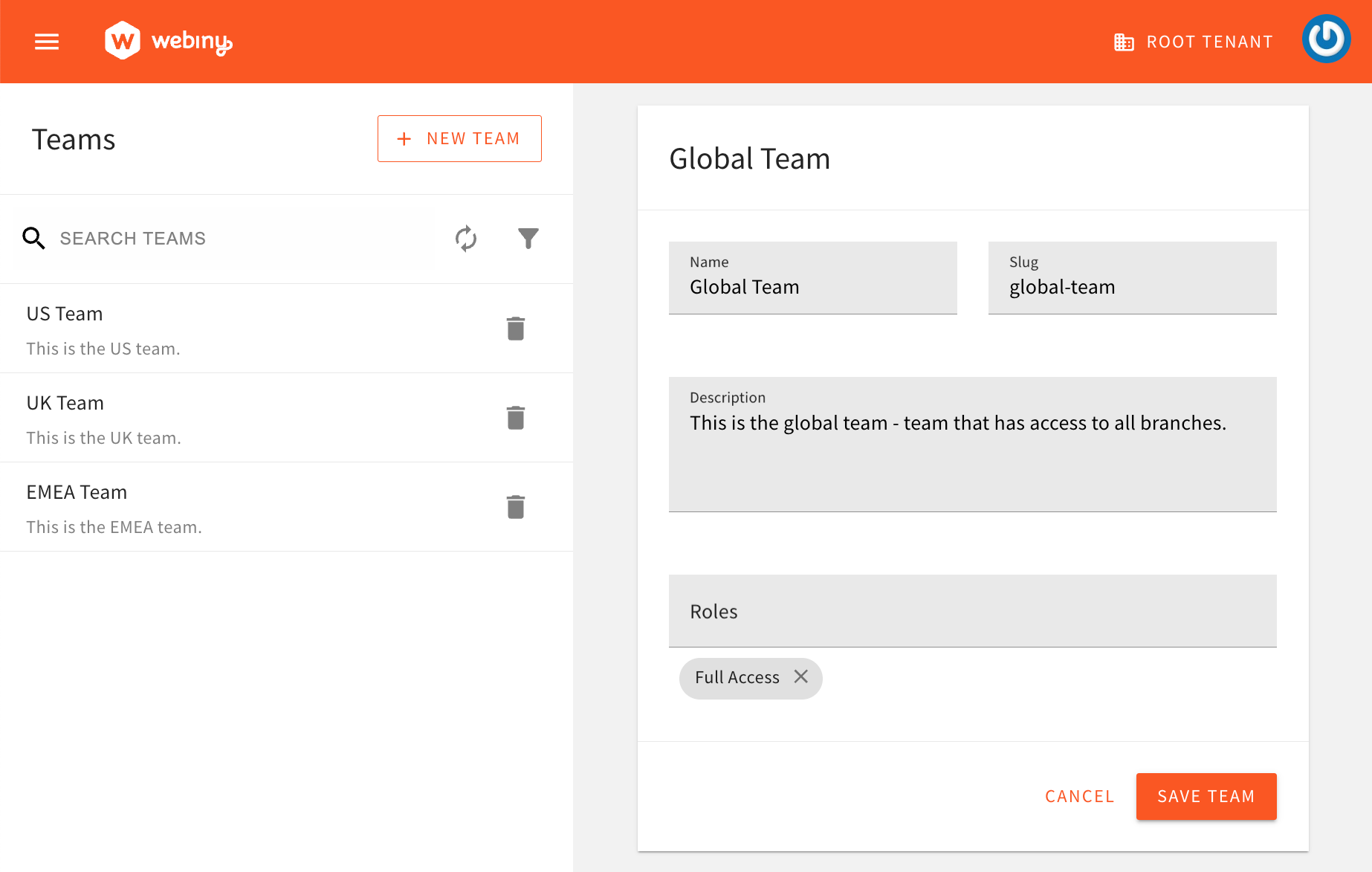Screen dimensions: 1372x872
Task: Delete the EMEA Team
Action: (516, 506)
